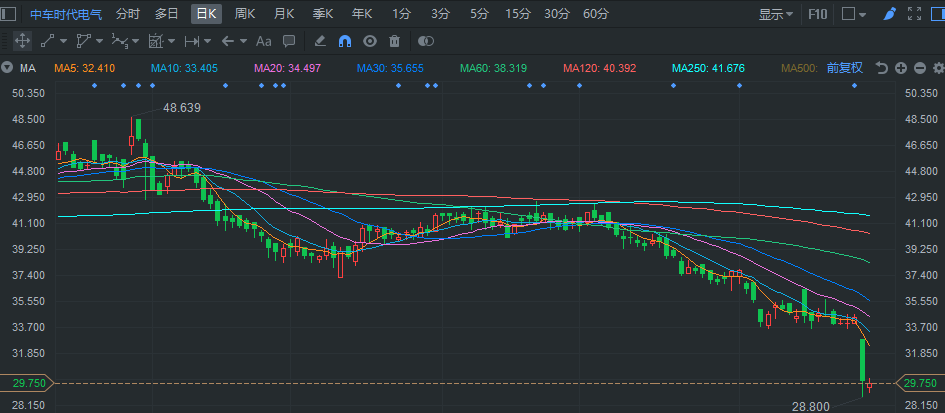The image size is (945, 413).
Task: Click the 中车时代电气 stock name
Action: pos(66,14)
